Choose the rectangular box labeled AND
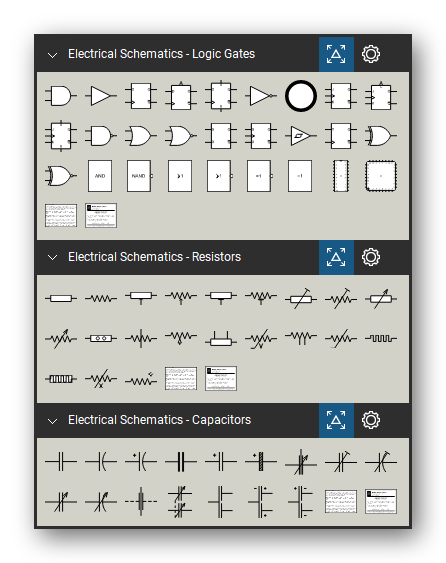This screenshot has width=446, height=563. [100, 176]
